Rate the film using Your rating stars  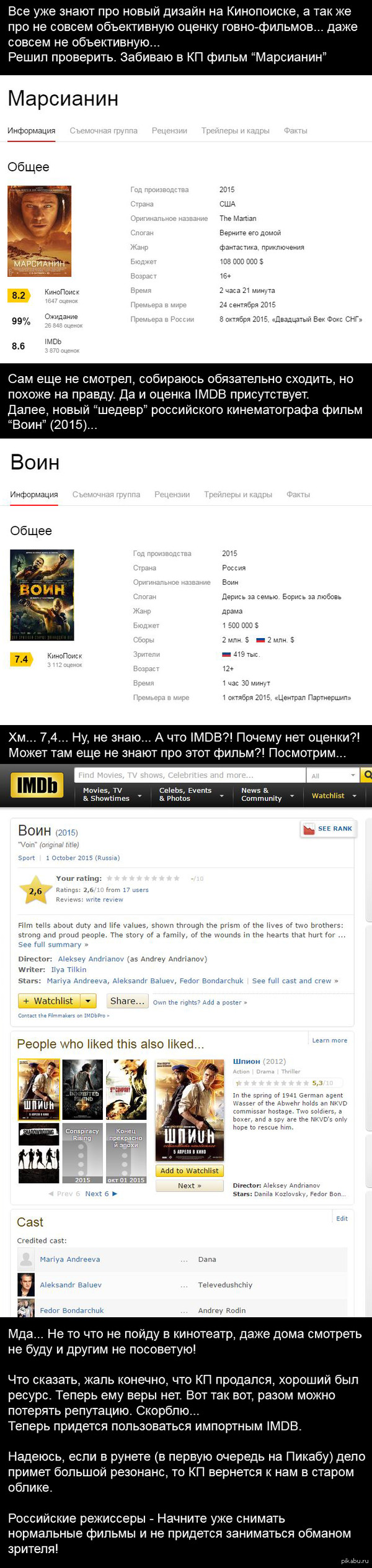click(x=143, y=878)
